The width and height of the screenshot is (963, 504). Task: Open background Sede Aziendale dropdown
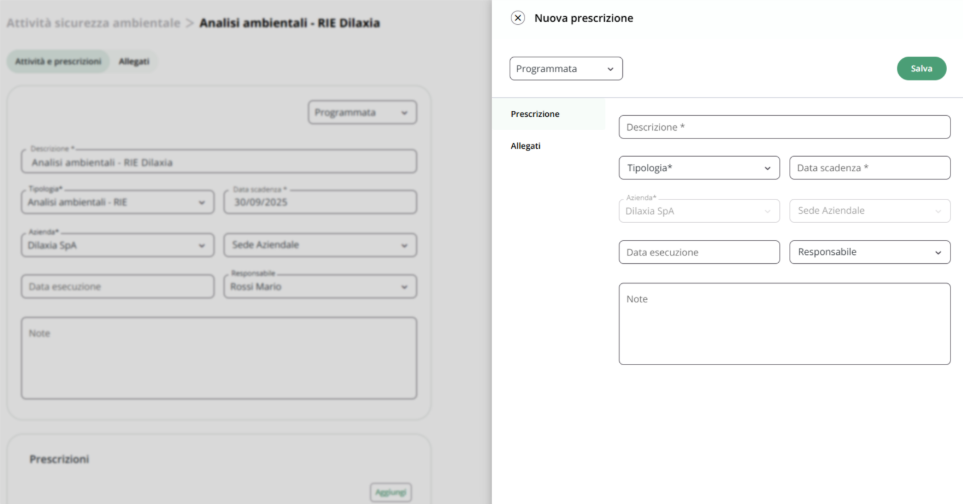[x=320, y=245]
